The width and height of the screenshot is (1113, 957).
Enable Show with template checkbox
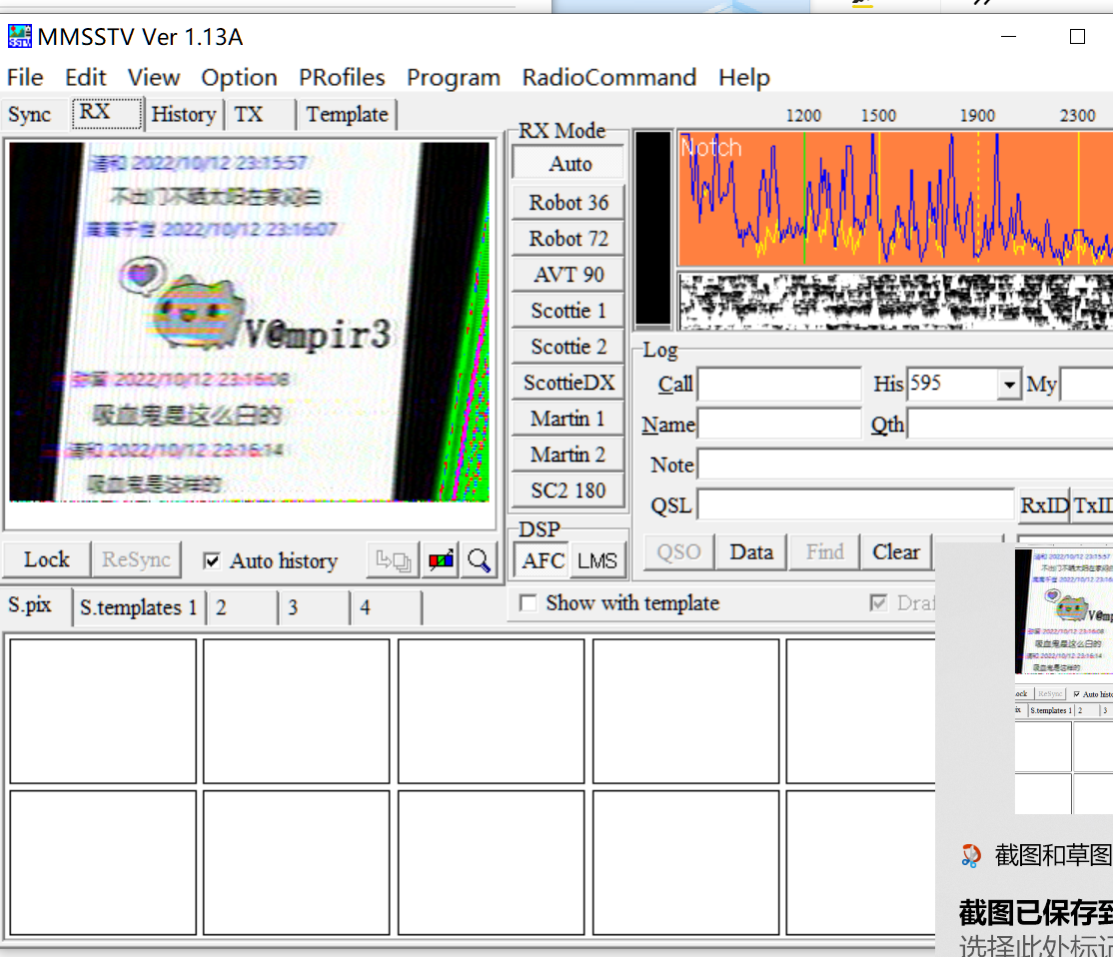click(x=528, y=603)
